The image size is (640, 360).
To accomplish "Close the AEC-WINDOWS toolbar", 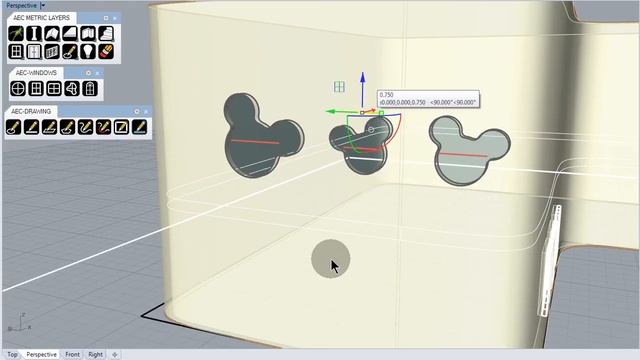I will (x=97, y=73).
